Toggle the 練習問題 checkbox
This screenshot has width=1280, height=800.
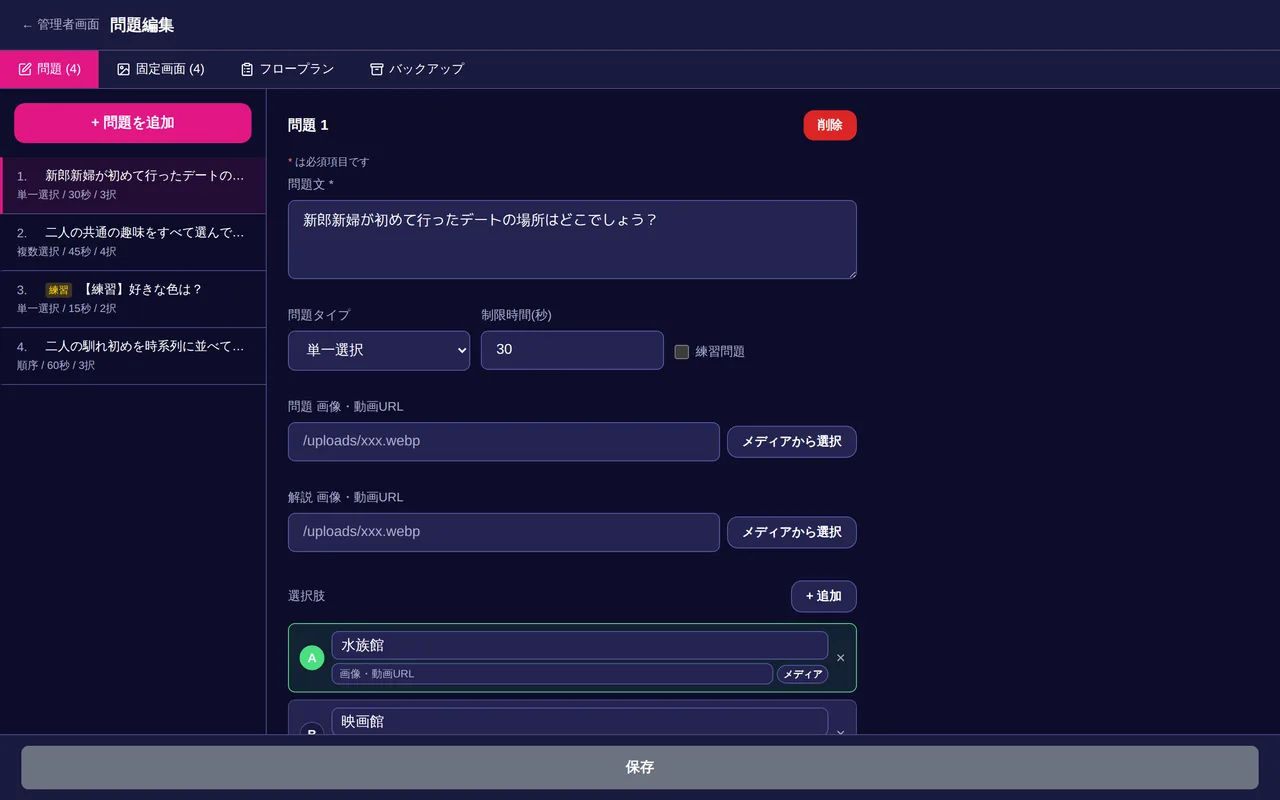682,352
